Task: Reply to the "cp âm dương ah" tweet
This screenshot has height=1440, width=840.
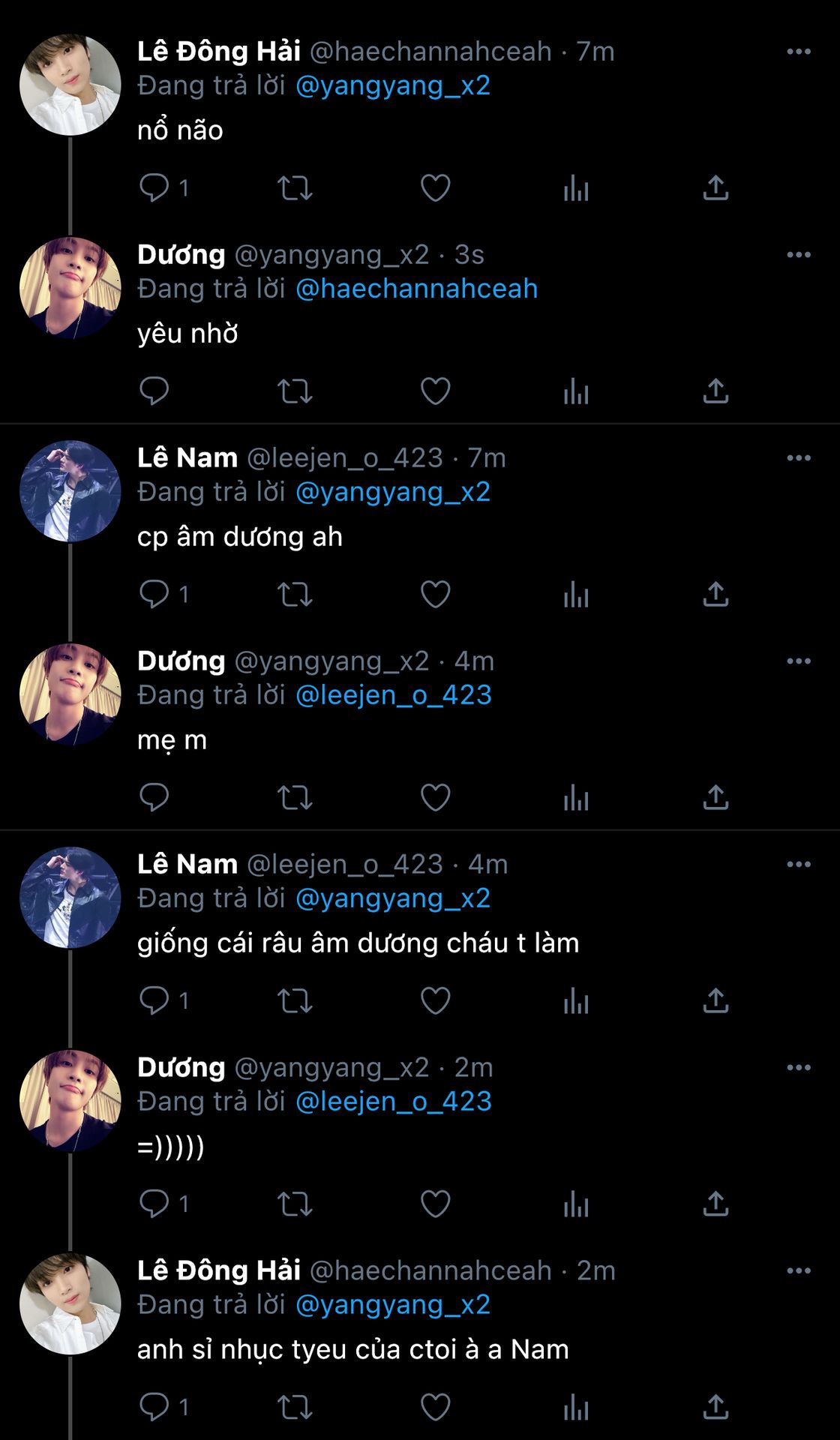Action: [154, 594]
